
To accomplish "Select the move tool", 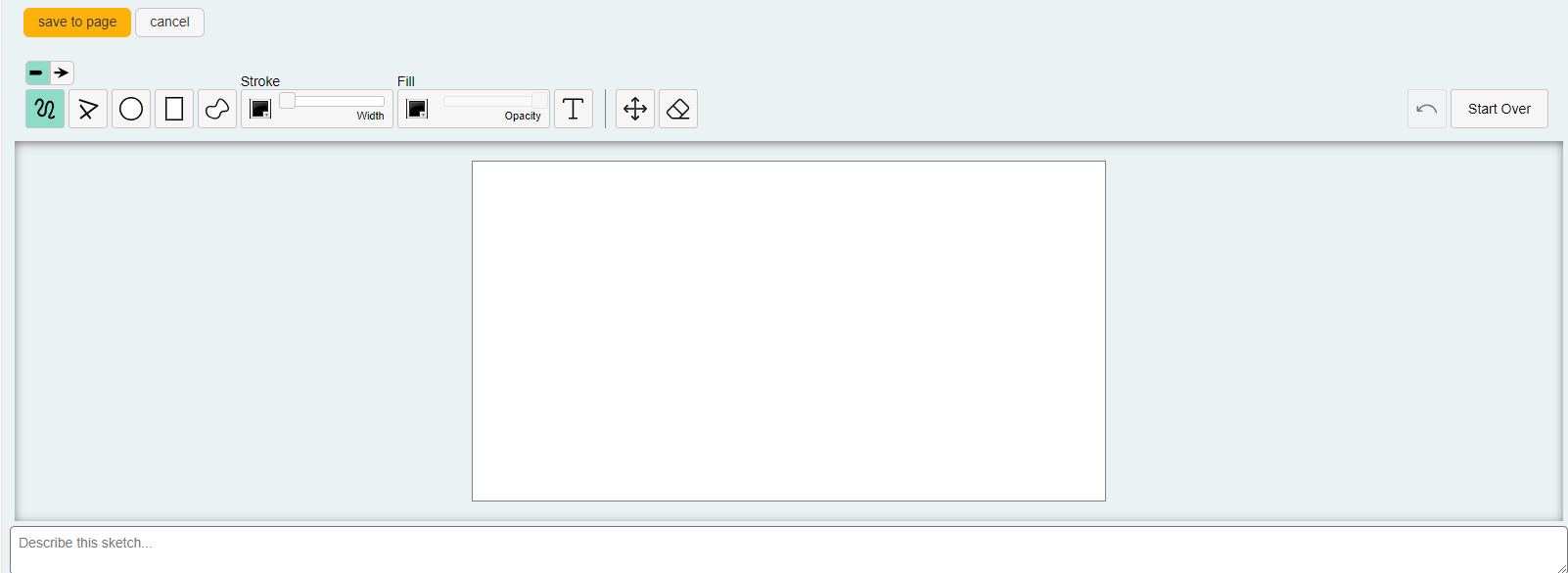I will pos(635,109).
